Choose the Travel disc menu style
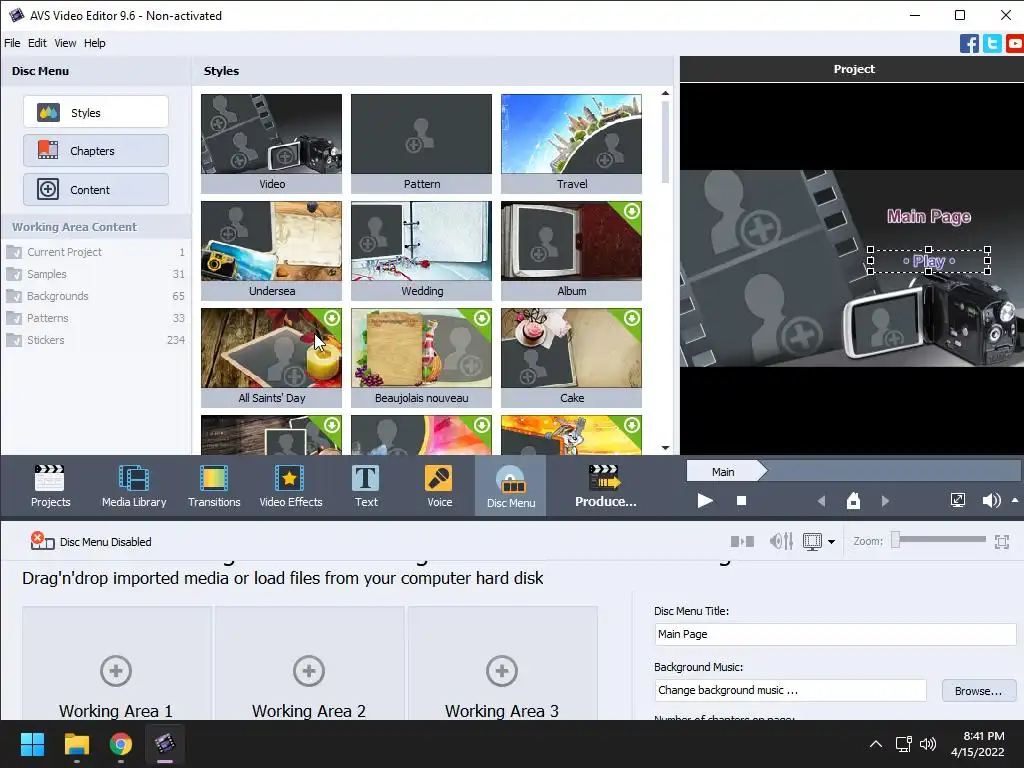Viewport: 1024px width, 768px height. (x=571, y=143)
